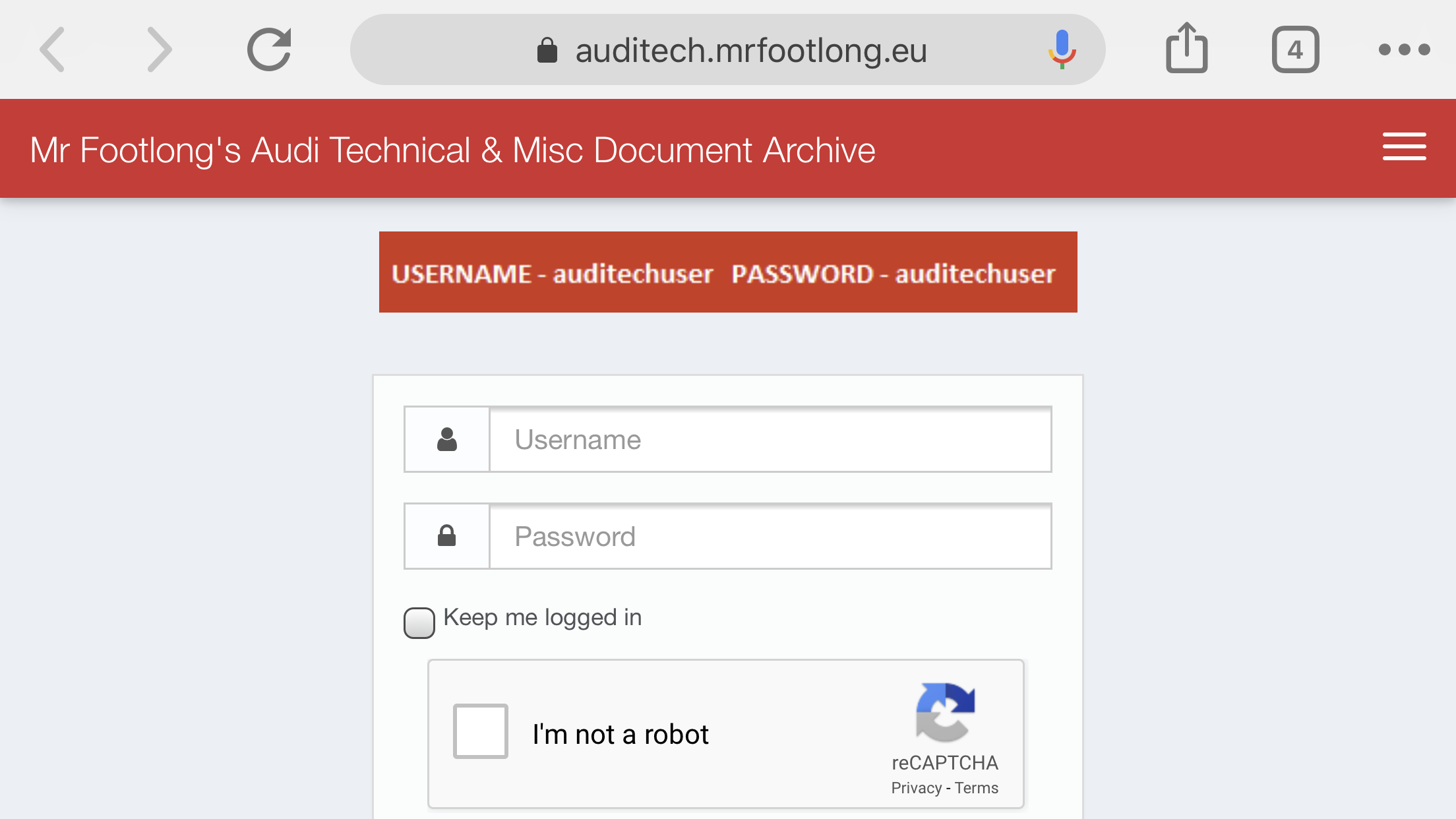Check the I'm not a robot box
The image size is (1456, 819).
481,731
